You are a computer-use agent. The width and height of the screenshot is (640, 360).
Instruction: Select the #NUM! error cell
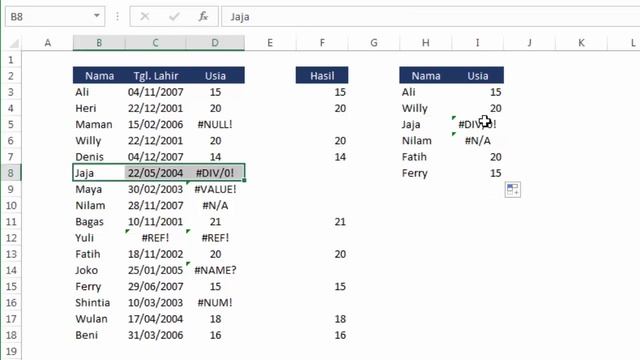pyautogui.click(x=215, y=302)
